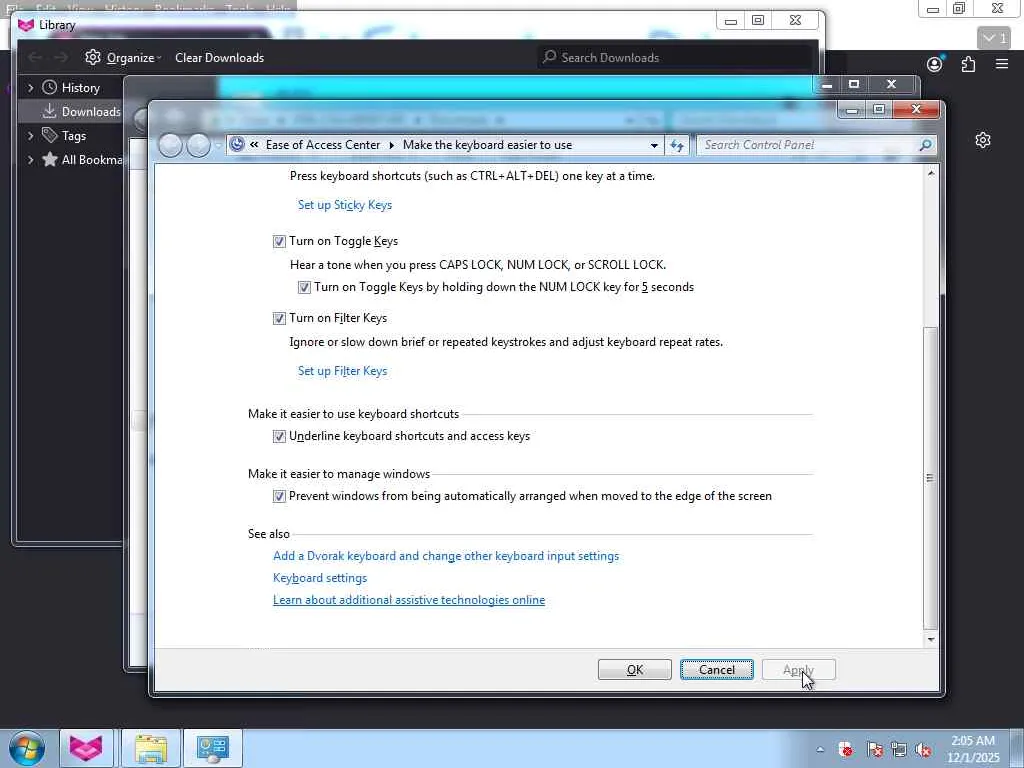
Task: Refresh the Control Panel address bar
Action: click(x=677, y=146)
